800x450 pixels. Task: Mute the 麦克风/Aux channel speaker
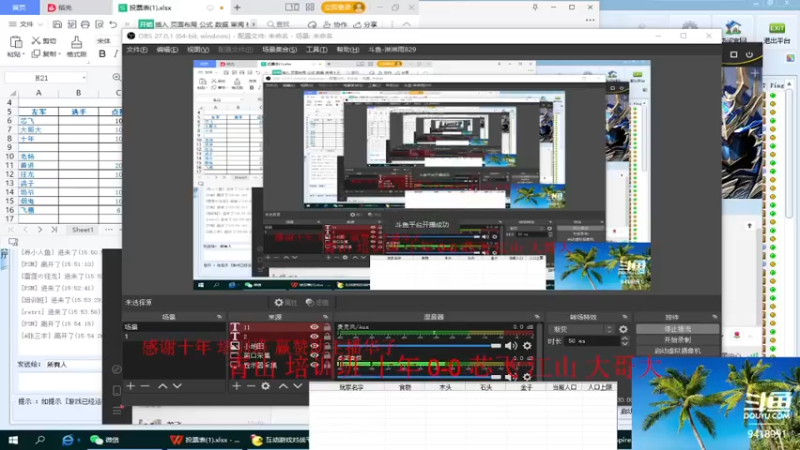tap(511, 346)
